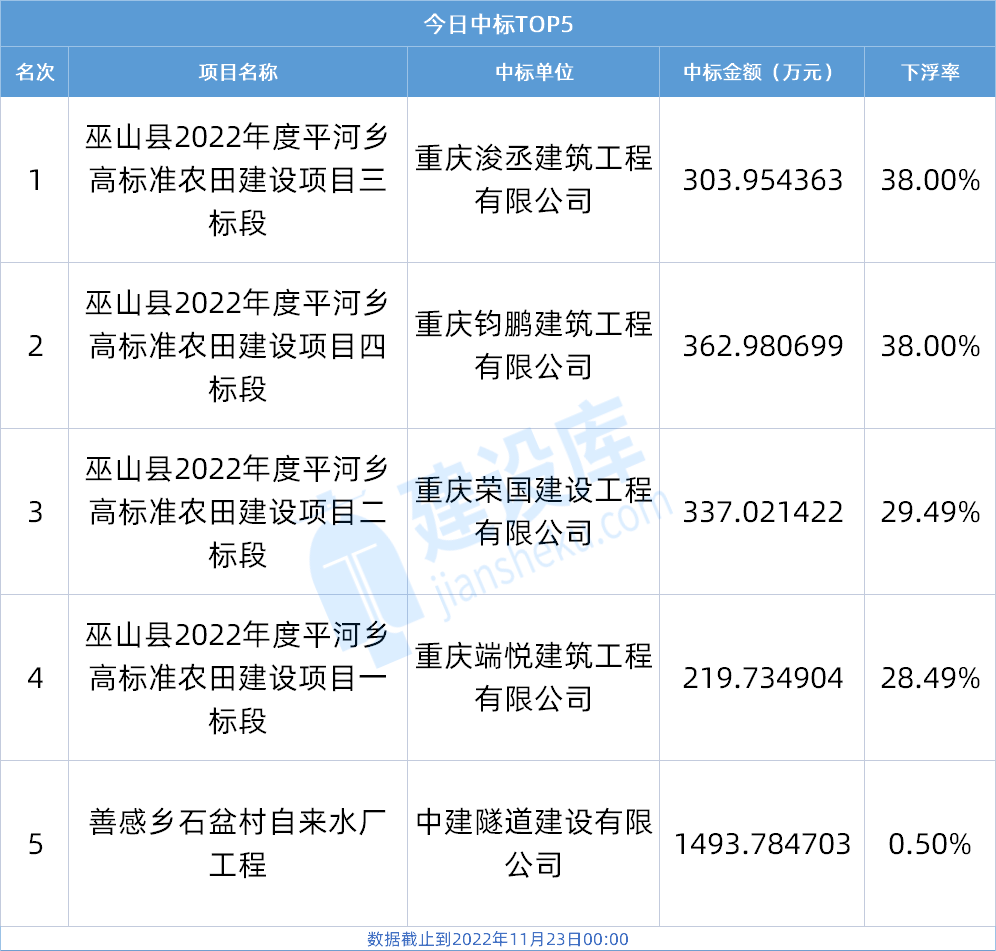Click the company 中建隧道建设有限公司
The image size is (996, 951).
pyautogui.click(x=533, y=843)
